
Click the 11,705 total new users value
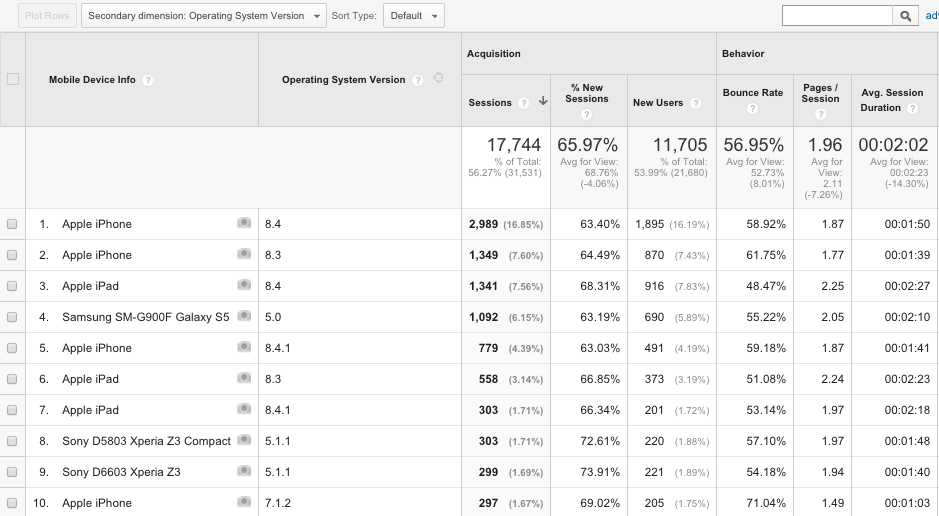(x=680, y=145)
